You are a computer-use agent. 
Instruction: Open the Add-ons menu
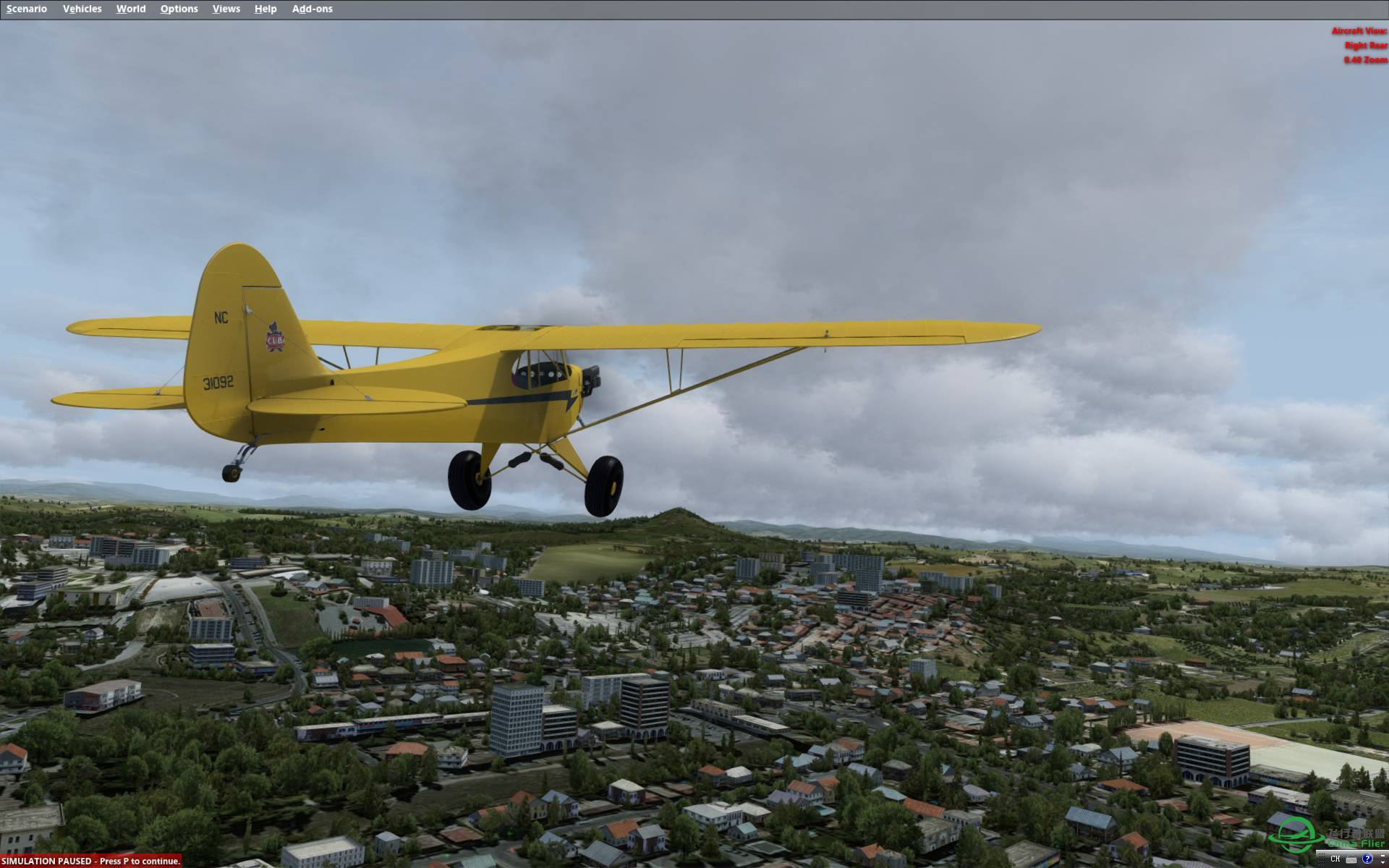click(x=312, y=9)
